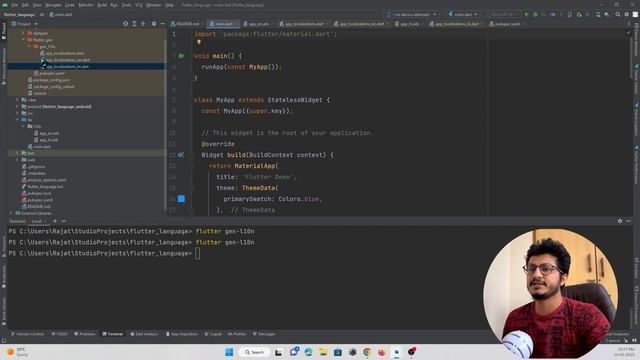Screen dimensions: 640x360
Task: Click the yellow lightbulb quick-fix icon
Action: (x=199, y=42)
